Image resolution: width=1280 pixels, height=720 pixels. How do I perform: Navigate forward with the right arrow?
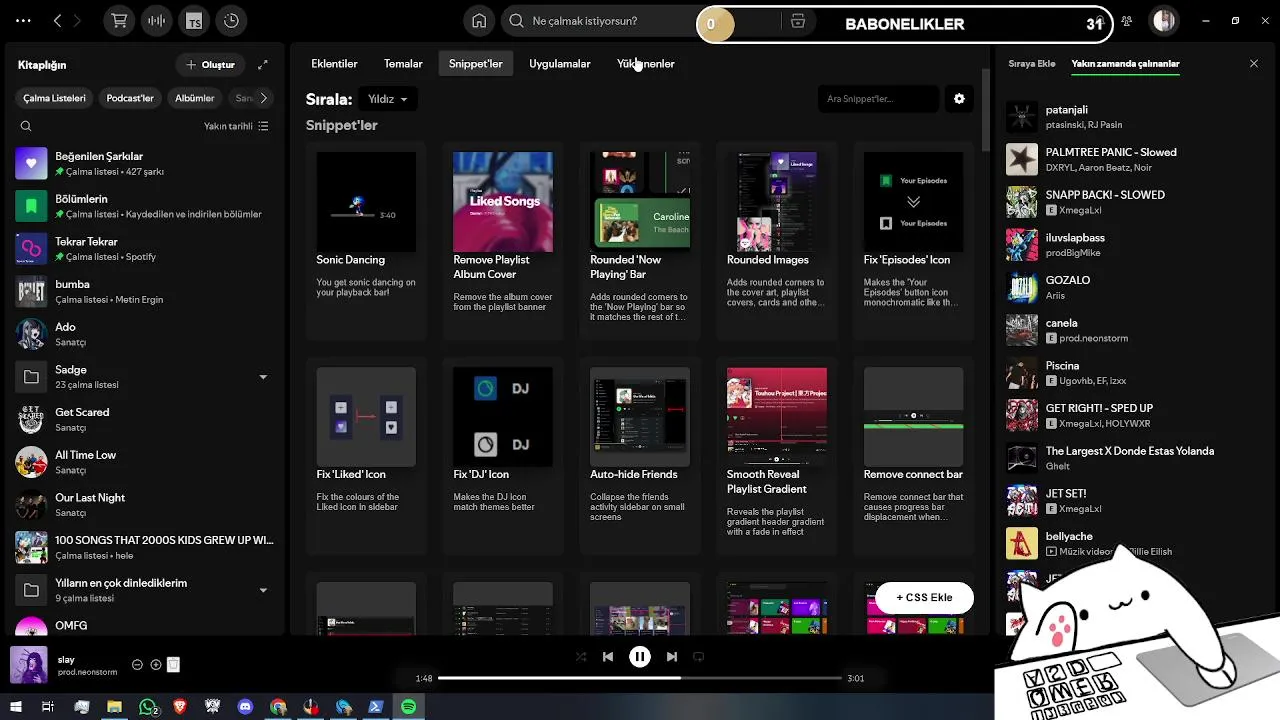click(78, 21)
